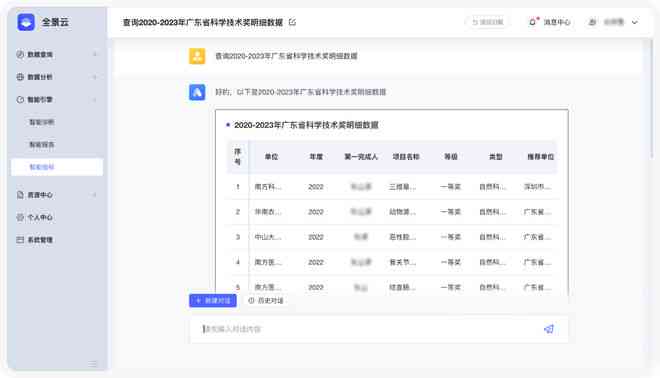Select the highlighted submenu item under 智能引擎
The height and width of the screenshot is (378, 660).
pos(57,167)
